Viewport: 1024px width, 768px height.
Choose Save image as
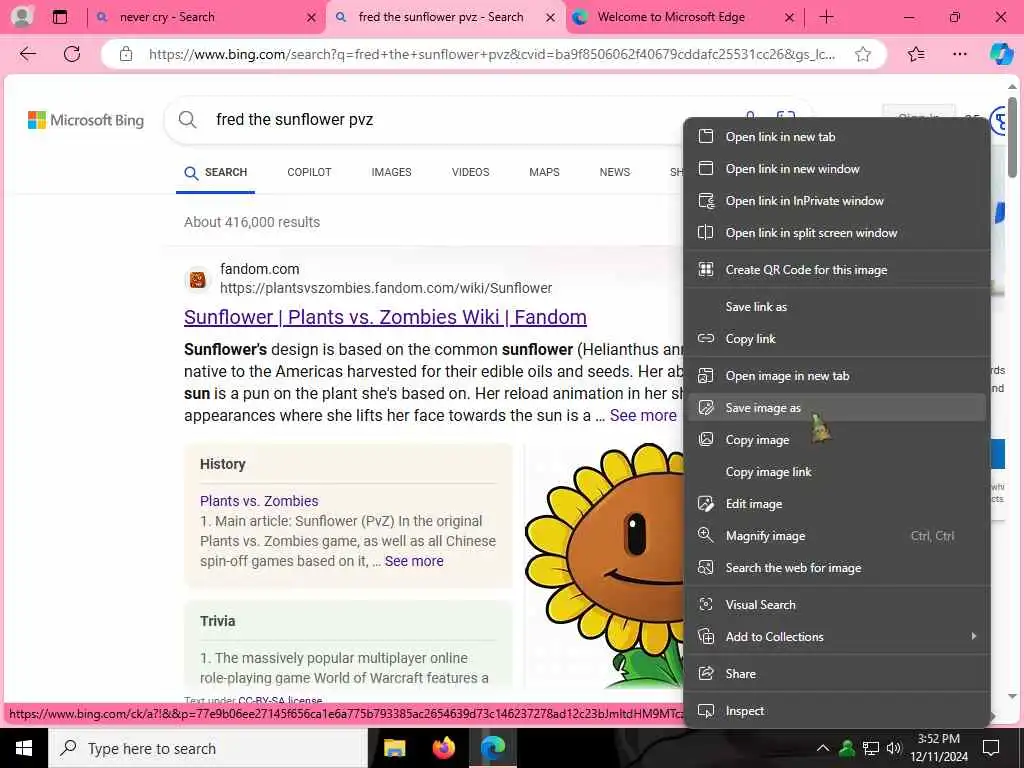point(836,408)
